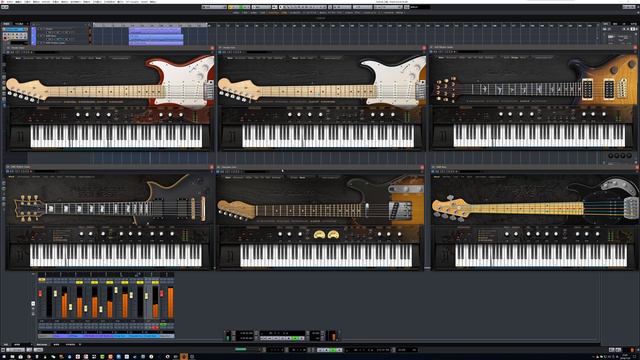This screenshot has width=640, height=360.
Task: Open the Main tab in Telecaster plugin
Action: point(228,178)
